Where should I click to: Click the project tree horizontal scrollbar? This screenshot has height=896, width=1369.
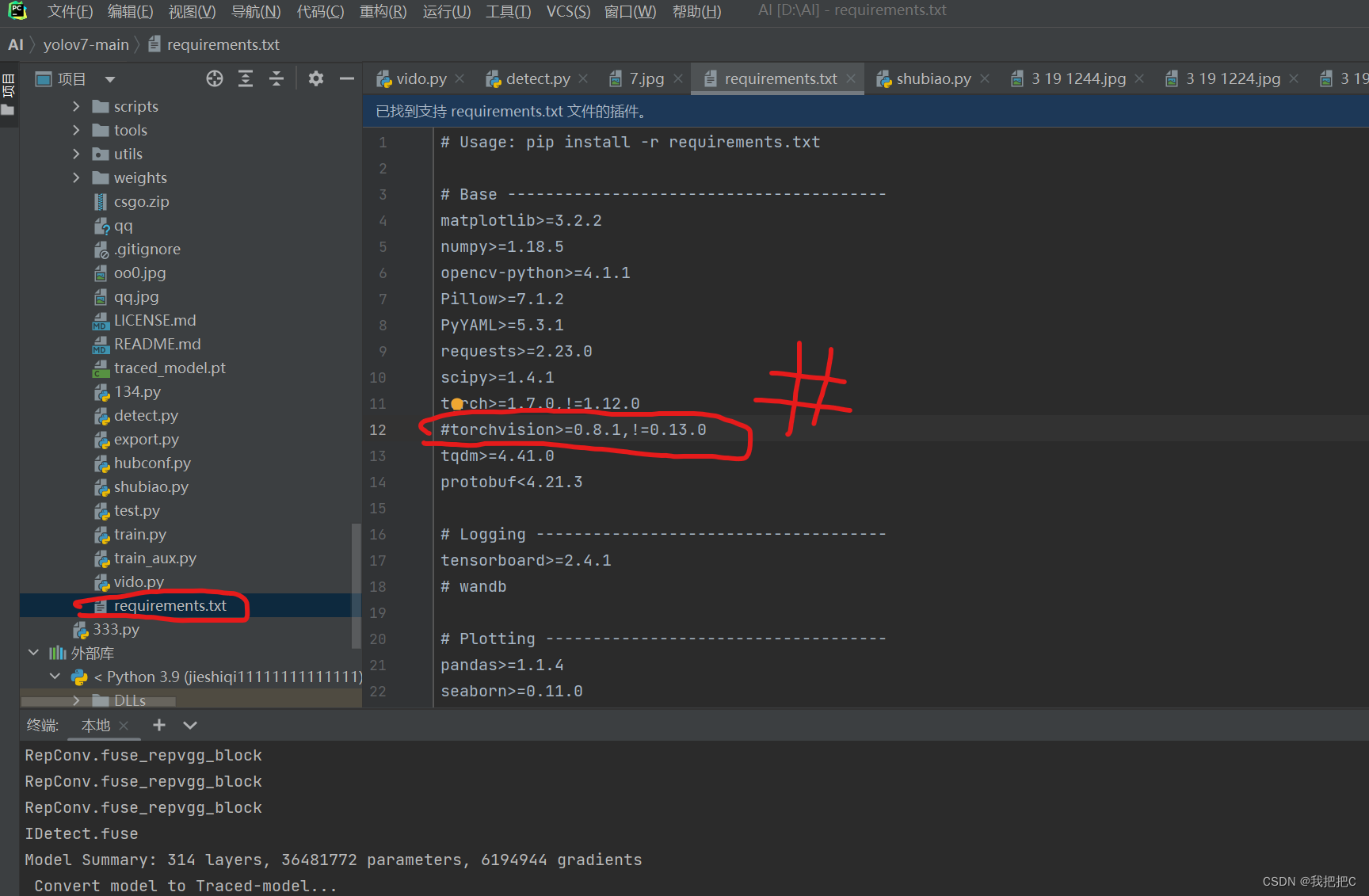[x=98, y=701]
